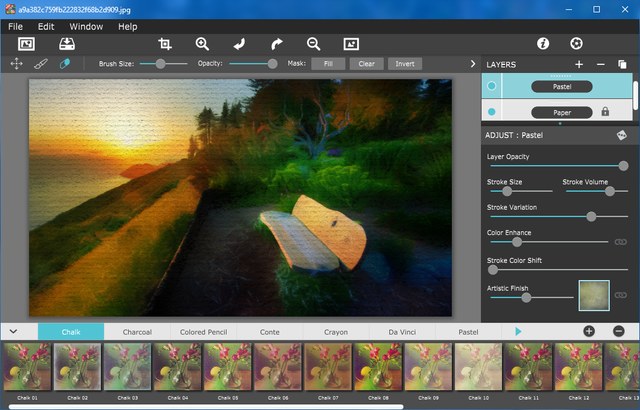640x410 pixels.
Task: Click the mask Invert button
Action: (x=405, y=63)
